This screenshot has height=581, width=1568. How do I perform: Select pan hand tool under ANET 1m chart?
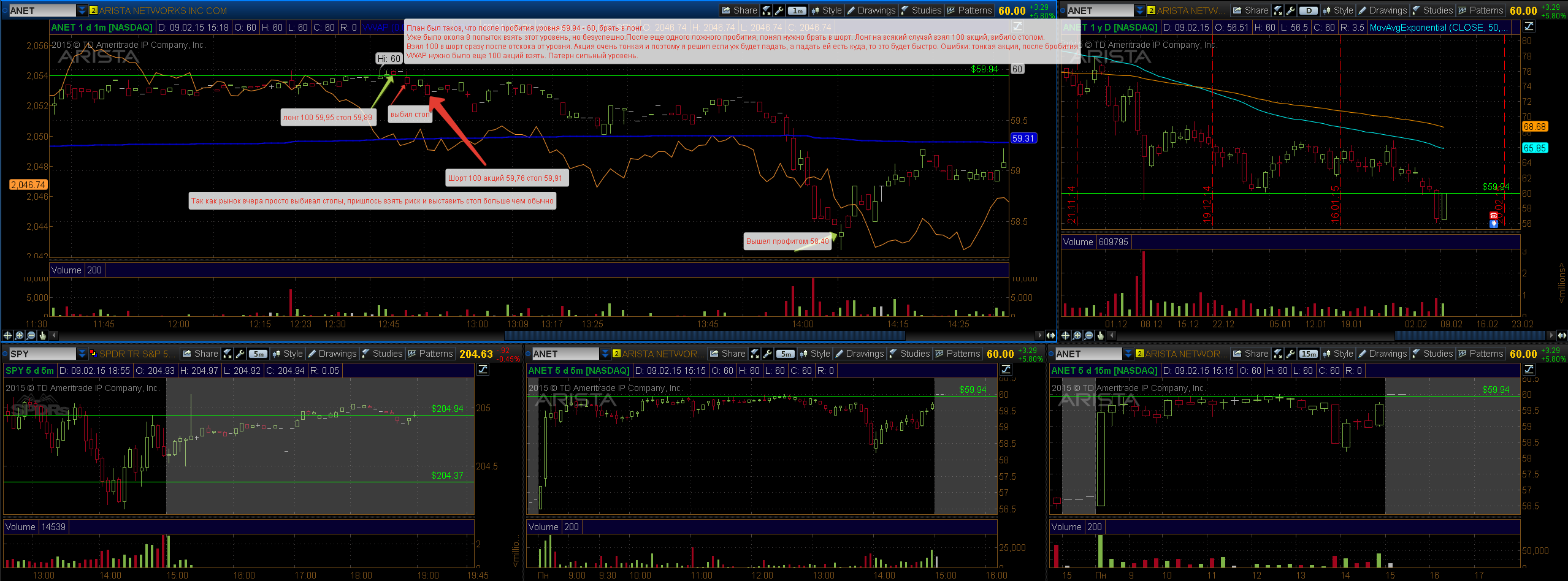tap(43, 335)
